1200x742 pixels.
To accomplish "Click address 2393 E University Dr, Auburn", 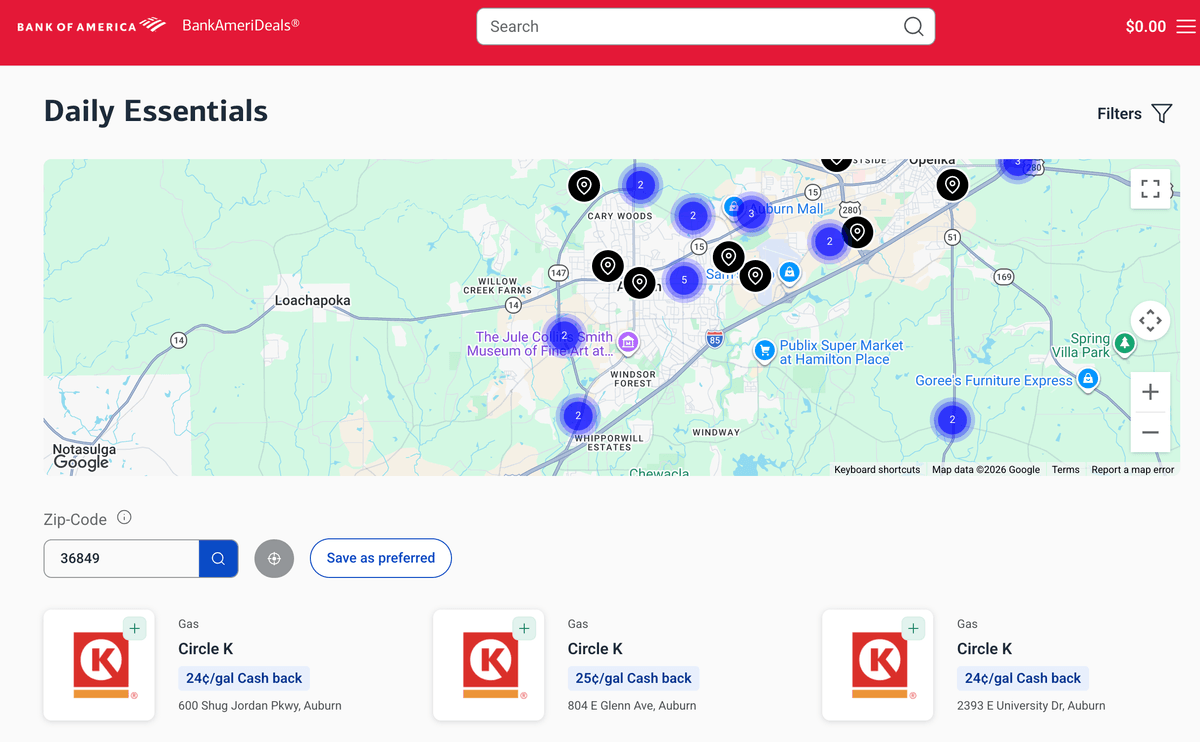I will point(1031,705).
